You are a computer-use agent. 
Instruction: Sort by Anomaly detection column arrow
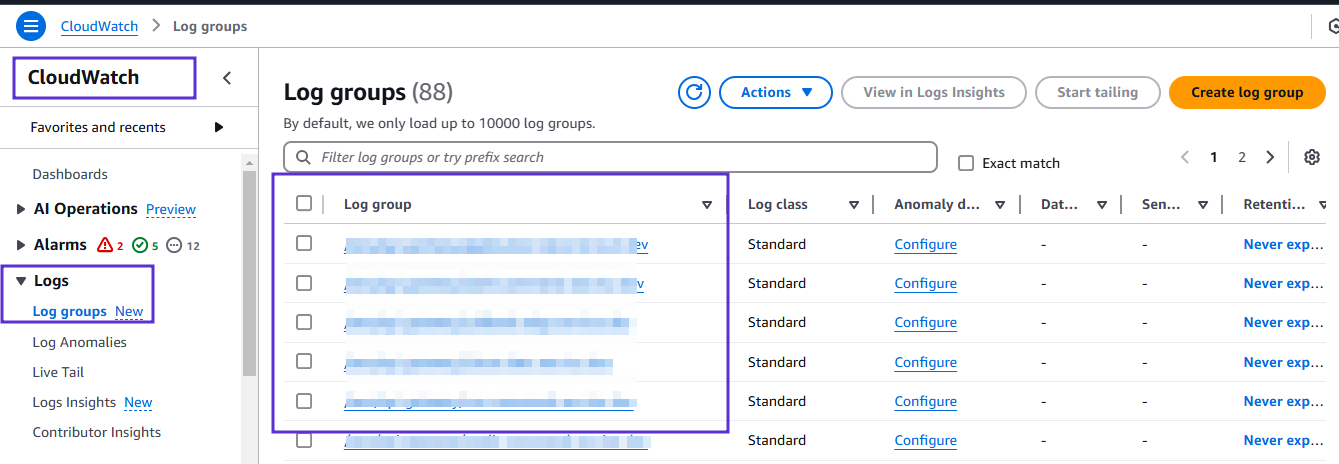(x=1000, y=205)
